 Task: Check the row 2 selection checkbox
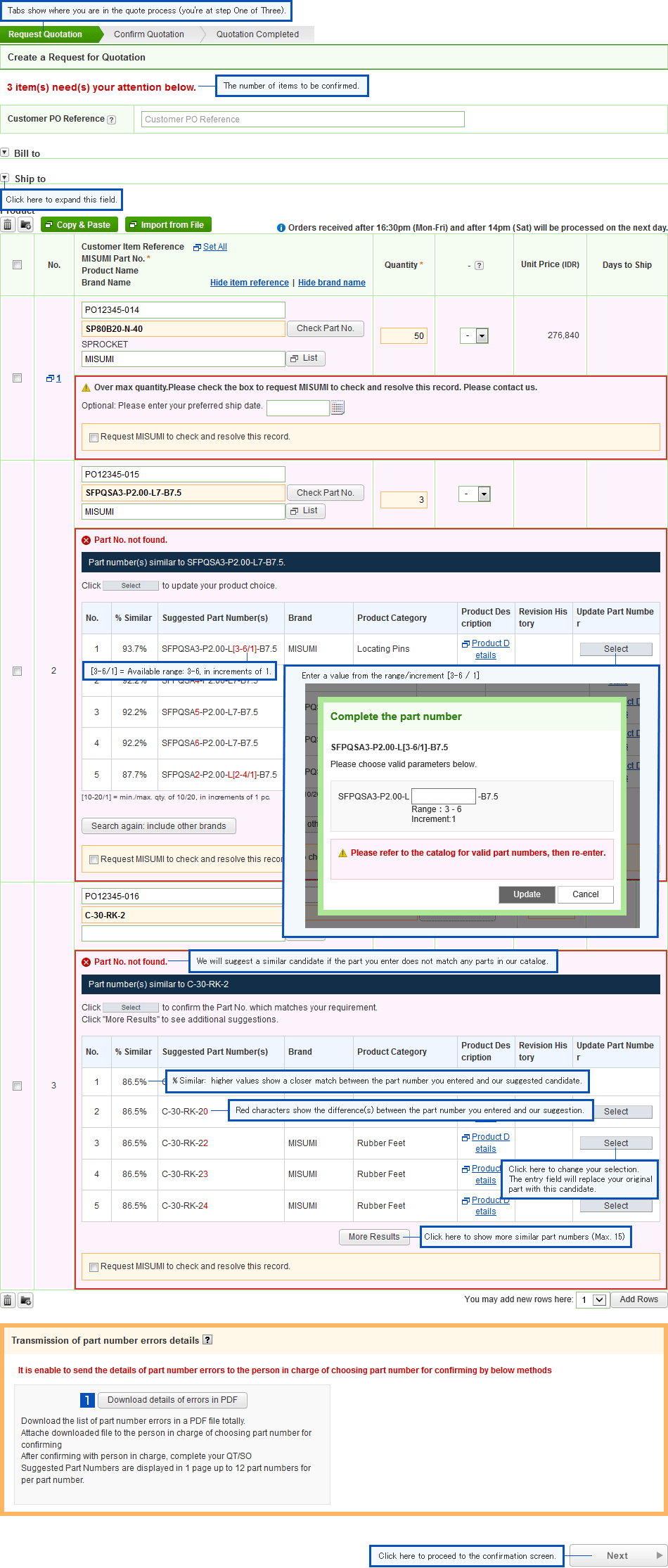pos(17,671)
